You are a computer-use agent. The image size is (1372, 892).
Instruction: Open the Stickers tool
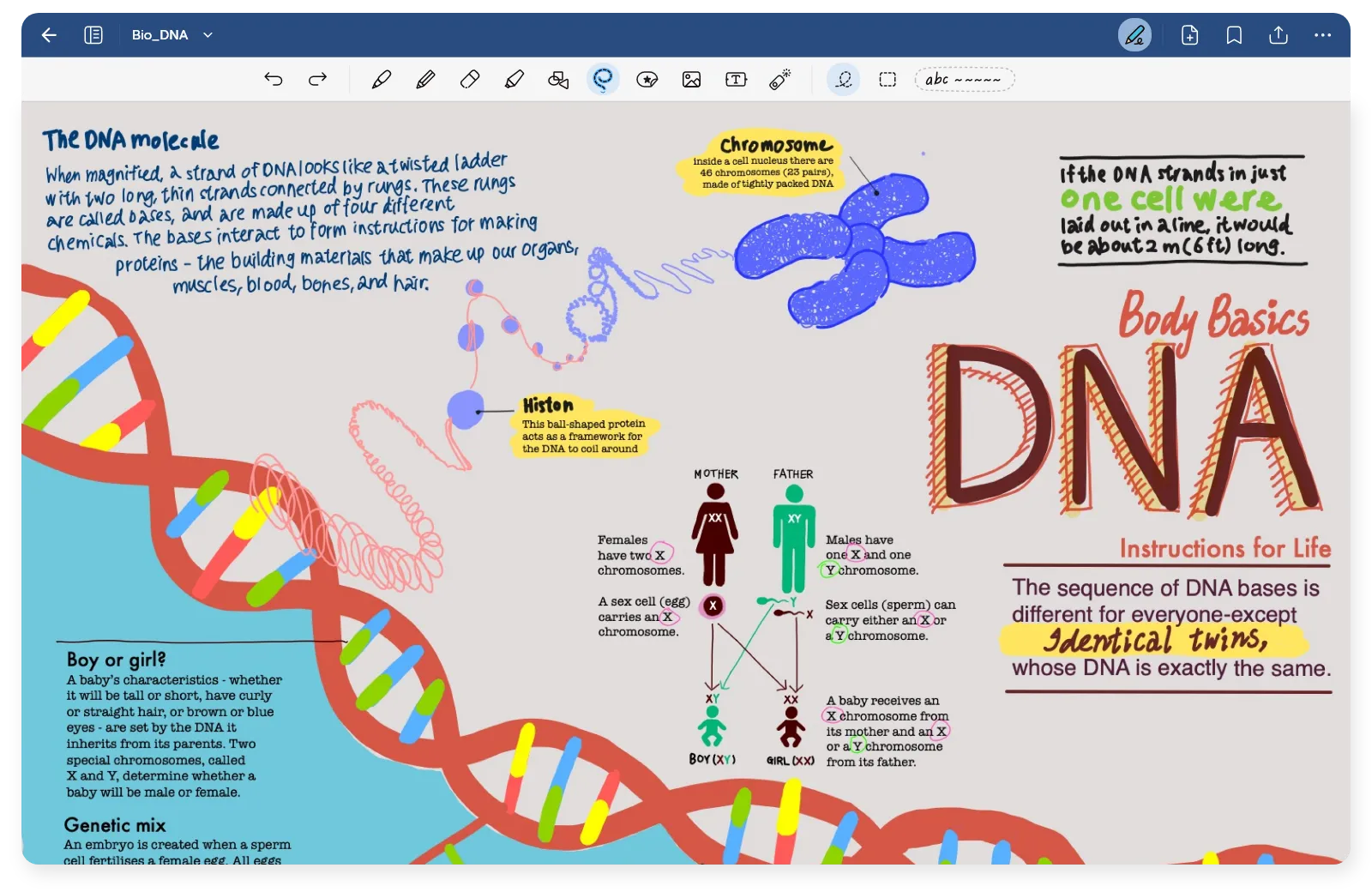pos(647,79)
